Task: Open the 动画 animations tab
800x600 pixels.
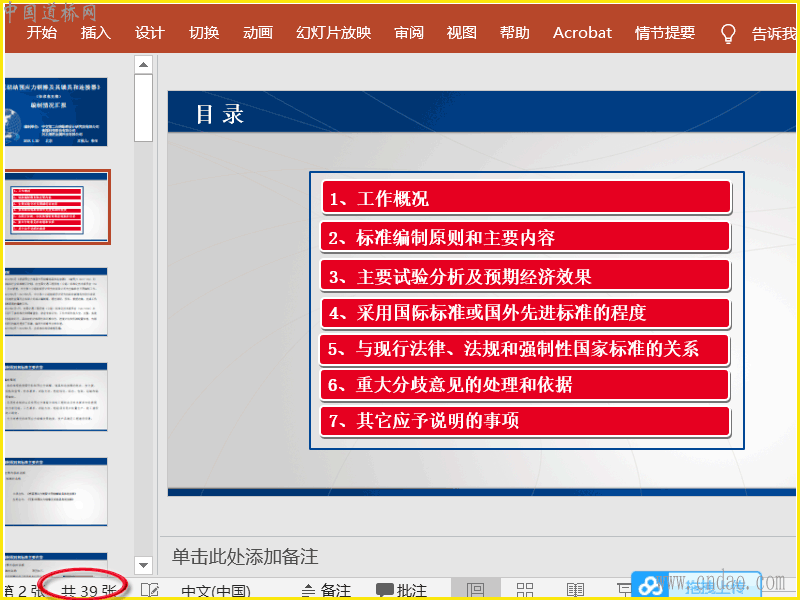Action: click(258, 33)
